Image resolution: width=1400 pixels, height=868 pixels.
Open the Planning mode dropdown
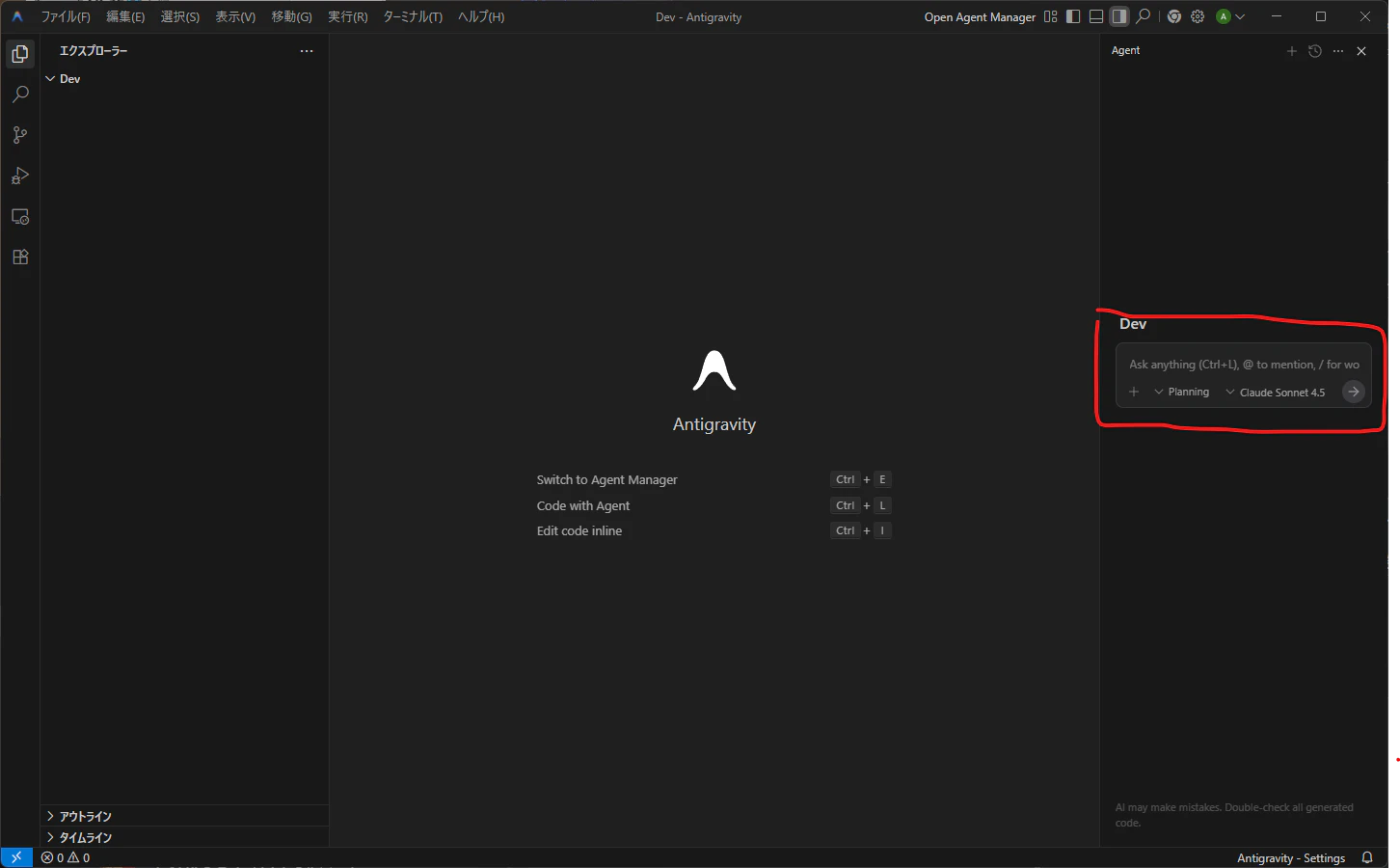(x=1182, y=392)
